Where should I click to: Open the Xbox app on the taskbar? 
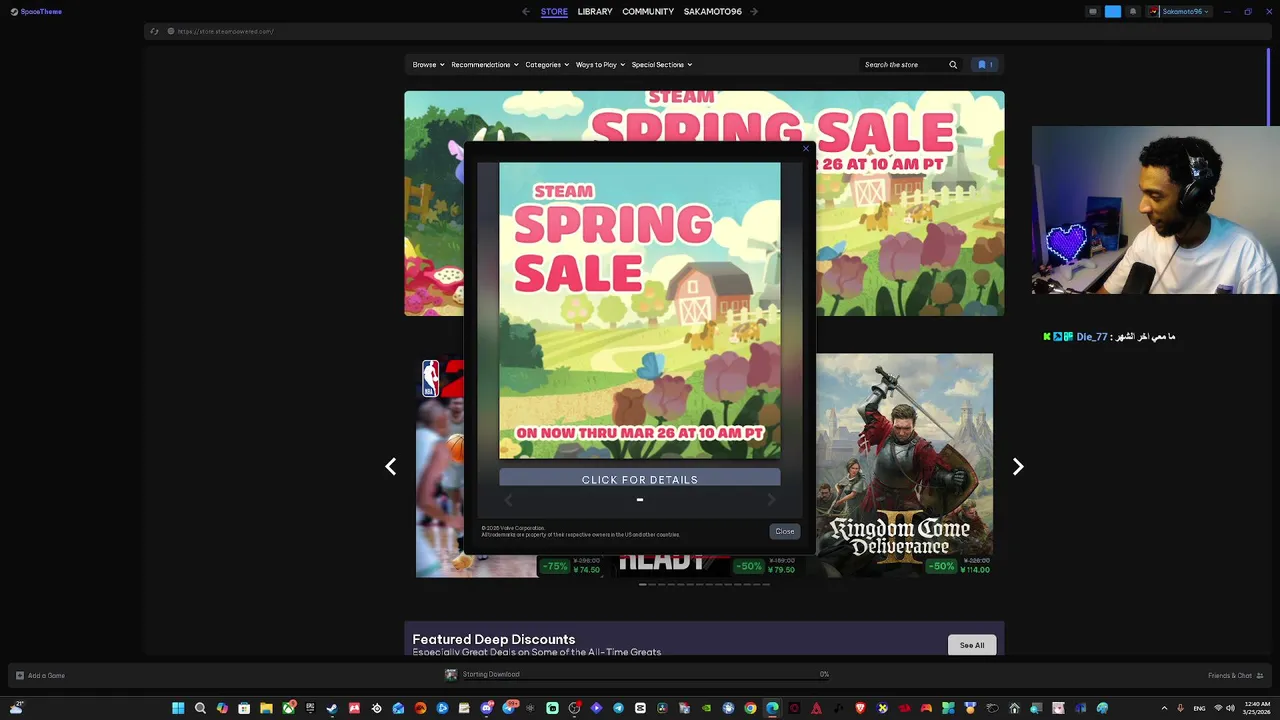click(x=288, y=708)
